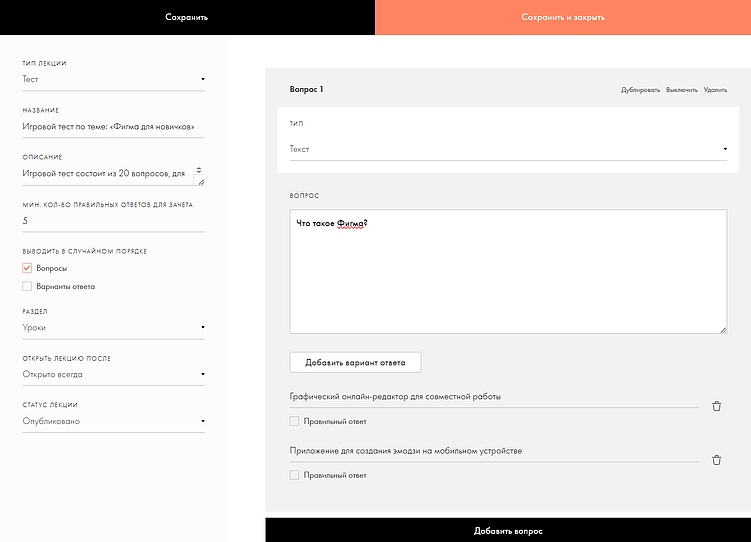Mark emoji app answer as correct
Image resolution: width=751 pixels, height=542 pixels.
(294, 475)
